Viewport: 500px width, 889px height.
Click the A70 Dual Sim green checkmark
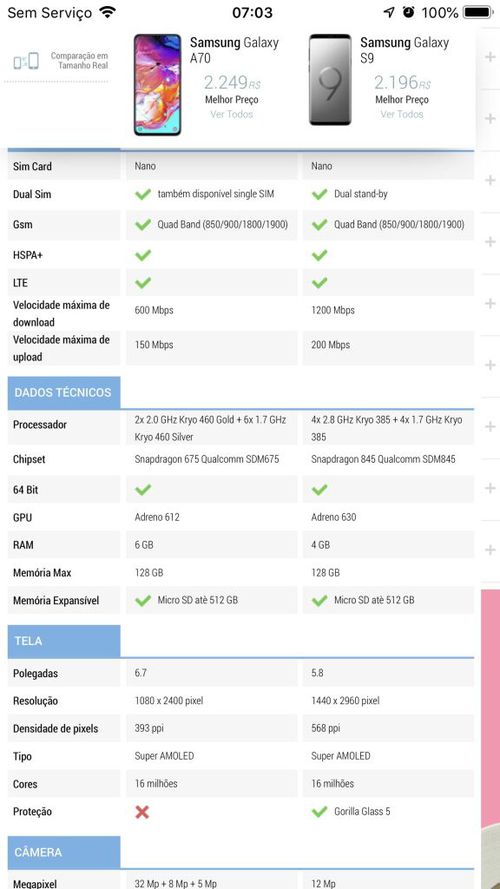pos(143,194)
